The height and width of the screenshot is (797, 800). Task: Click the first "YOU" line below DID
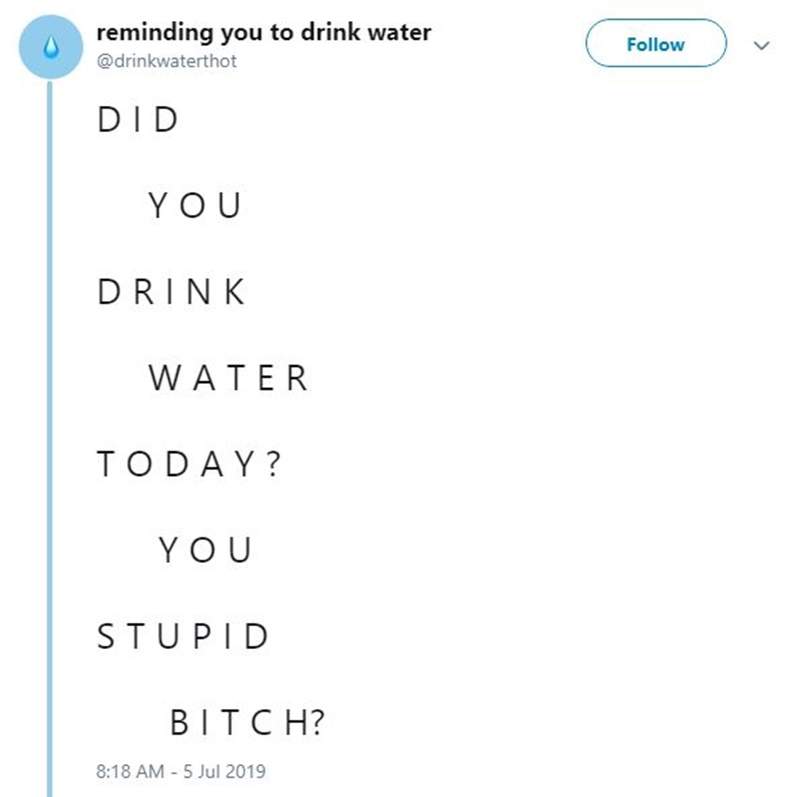pyautogui.click(x=195, y=206)
